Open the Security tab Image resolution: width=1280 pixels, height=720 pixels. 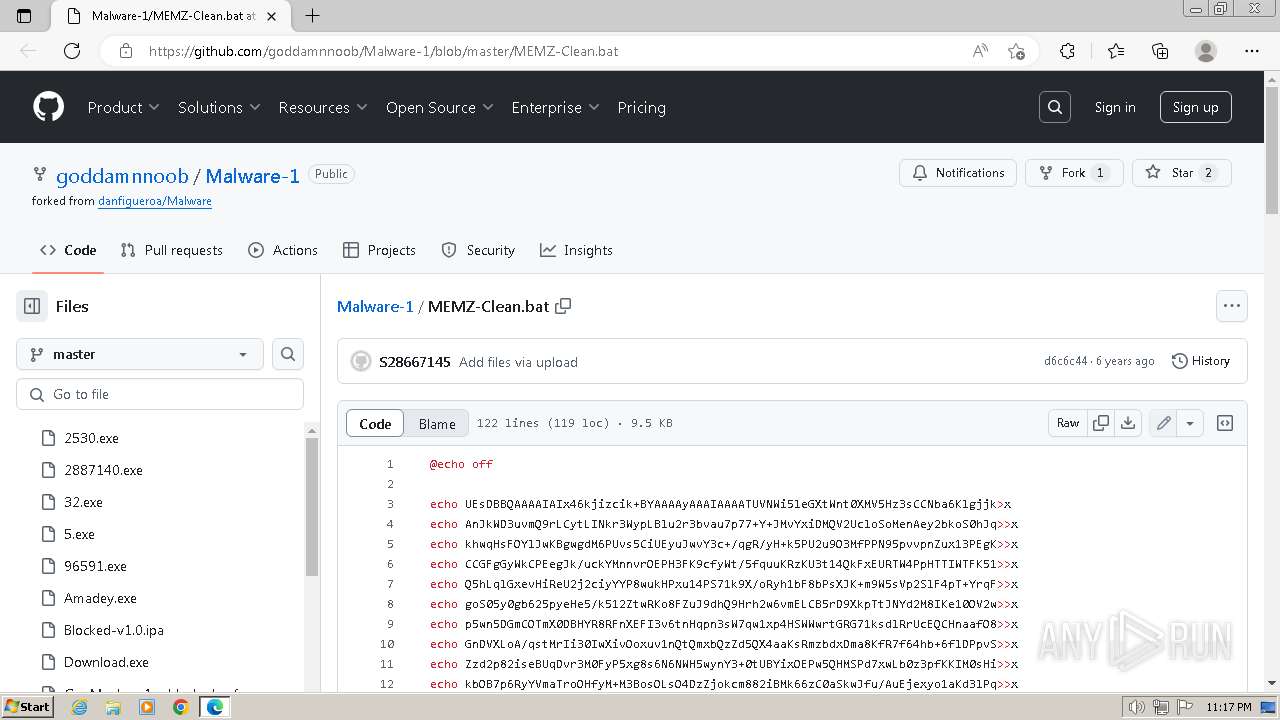click(478, 250)
